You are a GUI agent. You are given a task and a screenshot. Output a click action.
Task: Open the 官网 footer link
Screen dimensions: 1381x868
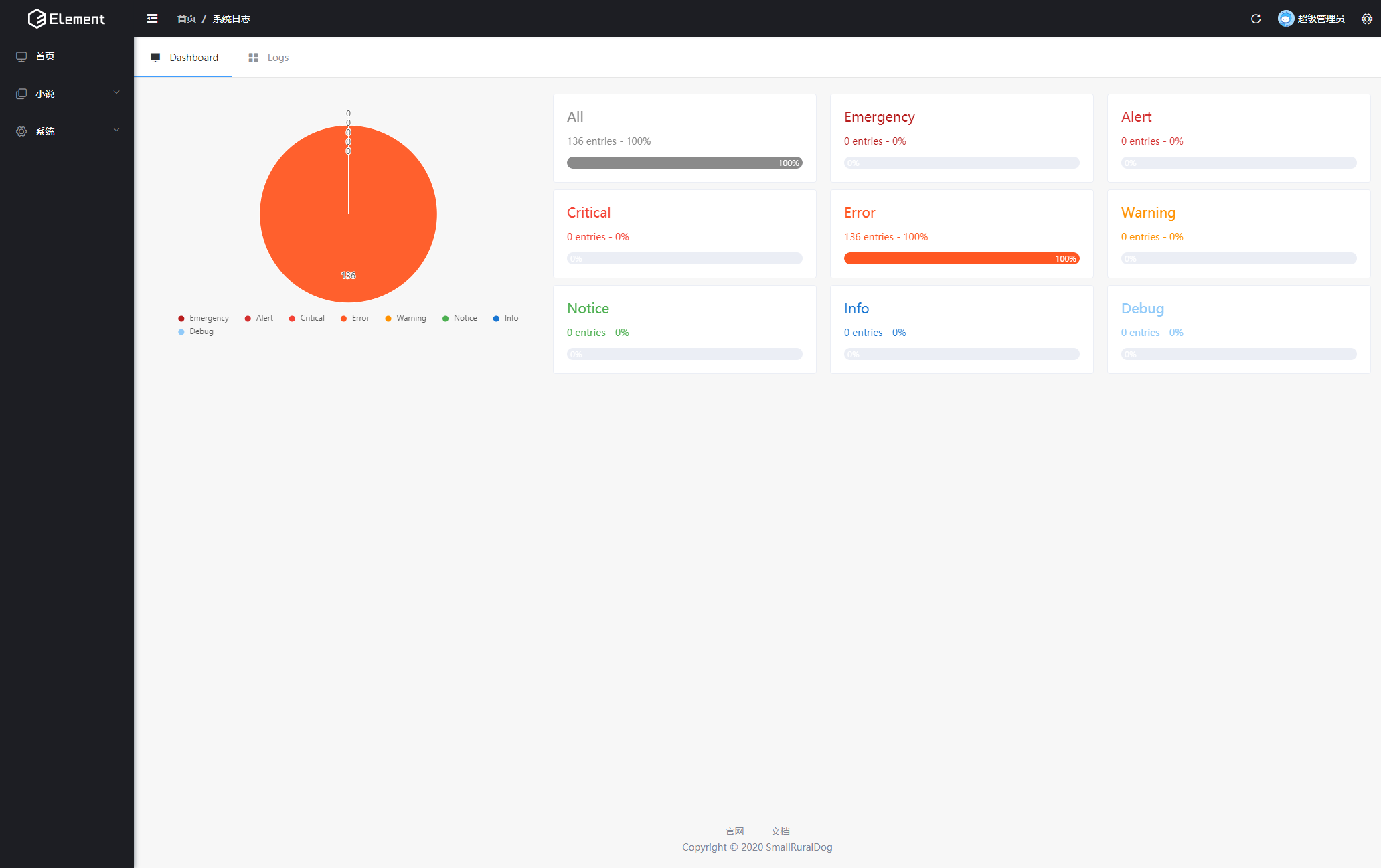coord(734,831)
